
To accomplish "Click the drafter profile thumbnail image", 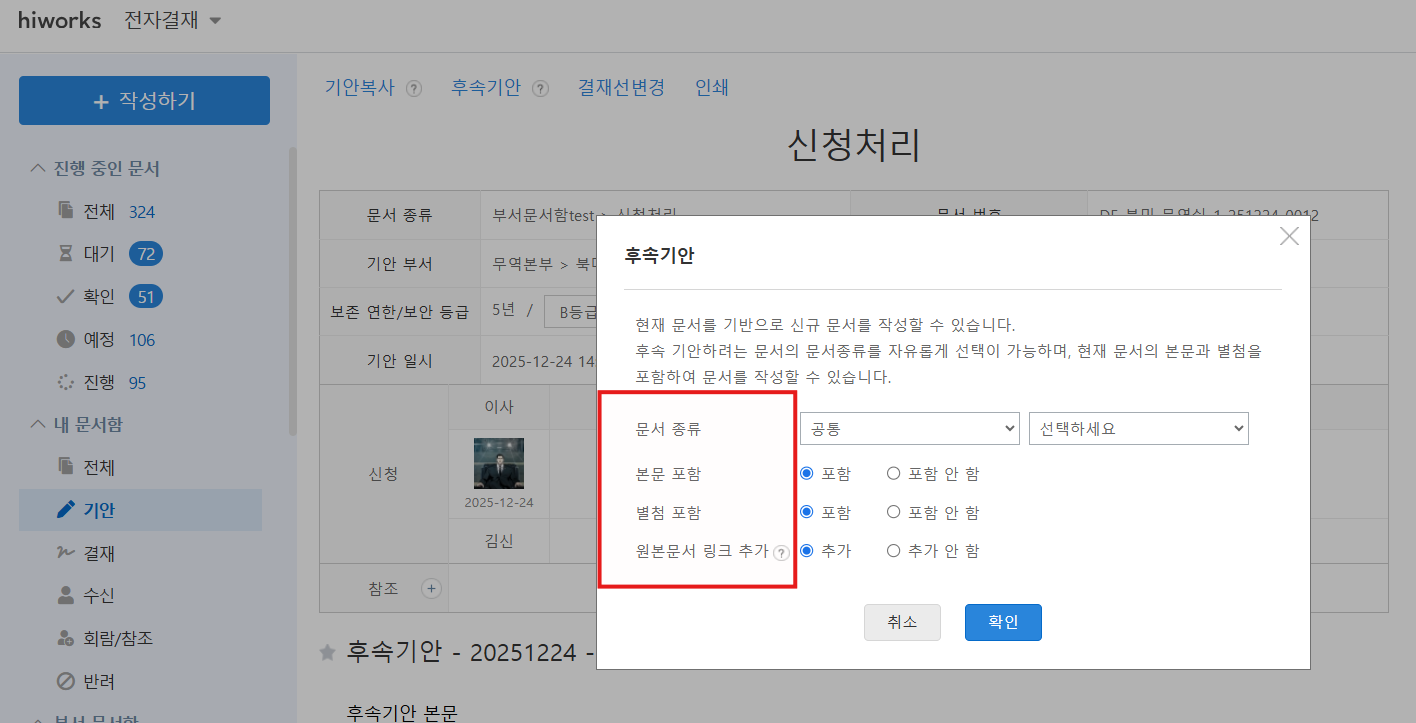I will 499,463.
